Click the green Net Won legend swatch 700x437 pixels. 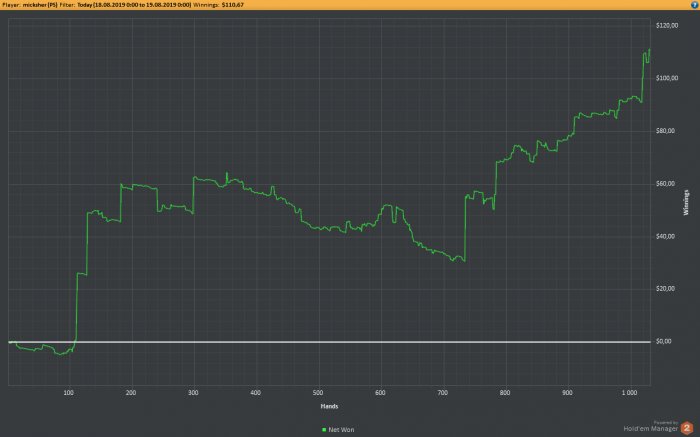[324, 430]
